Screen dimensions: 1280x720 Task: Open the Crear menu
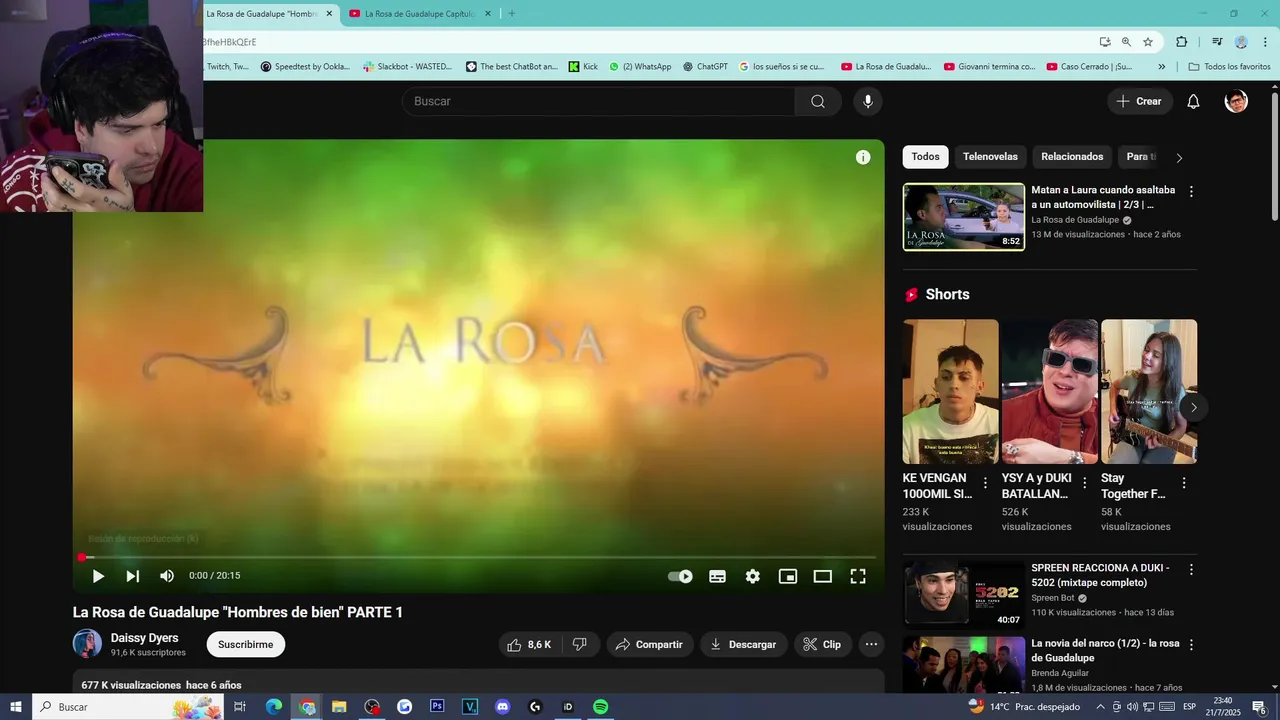pyautogui.click(x=1140, y=101)
